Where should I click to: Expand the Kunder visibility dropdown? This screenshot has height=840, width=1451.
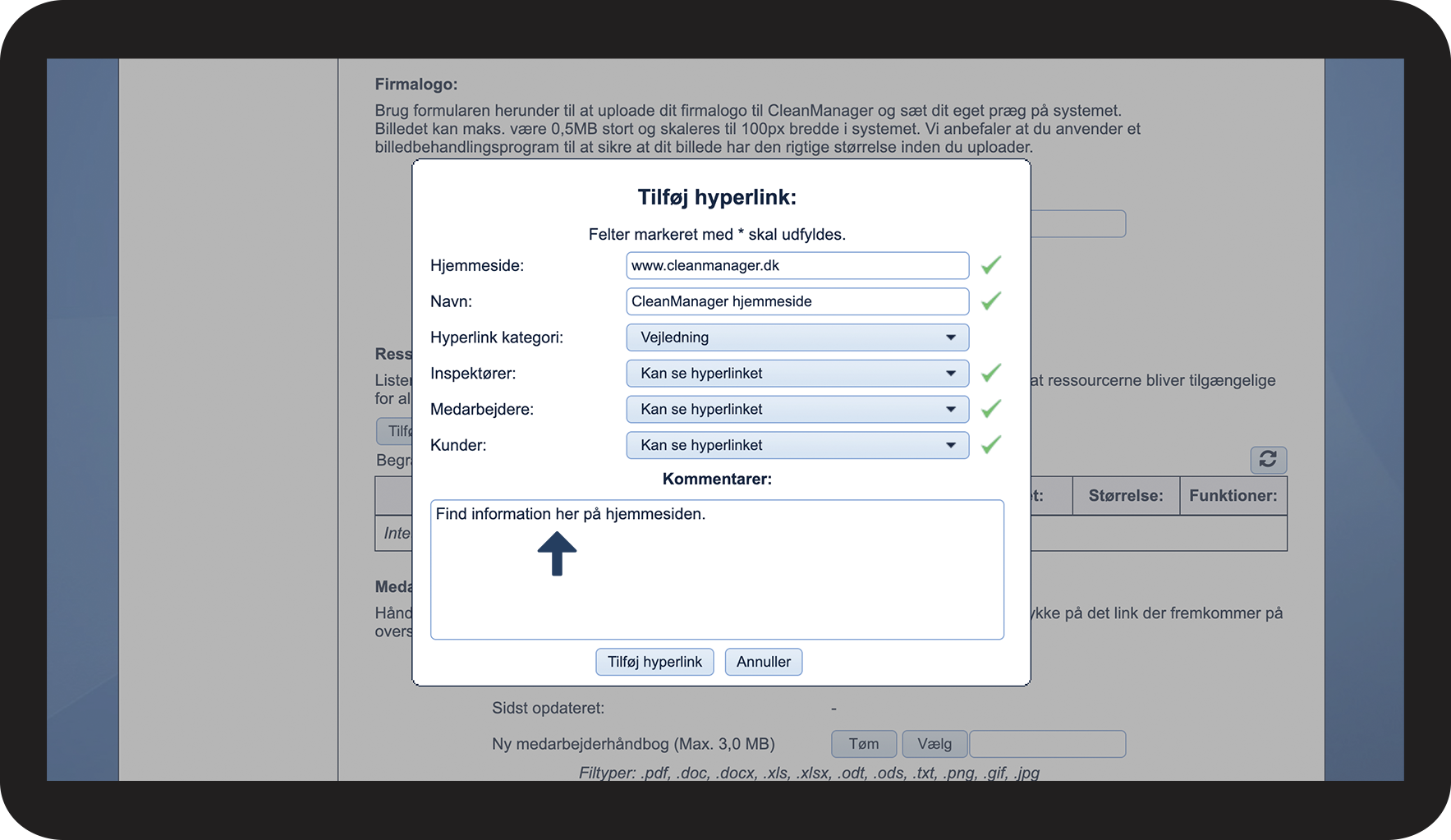(797, 445)
